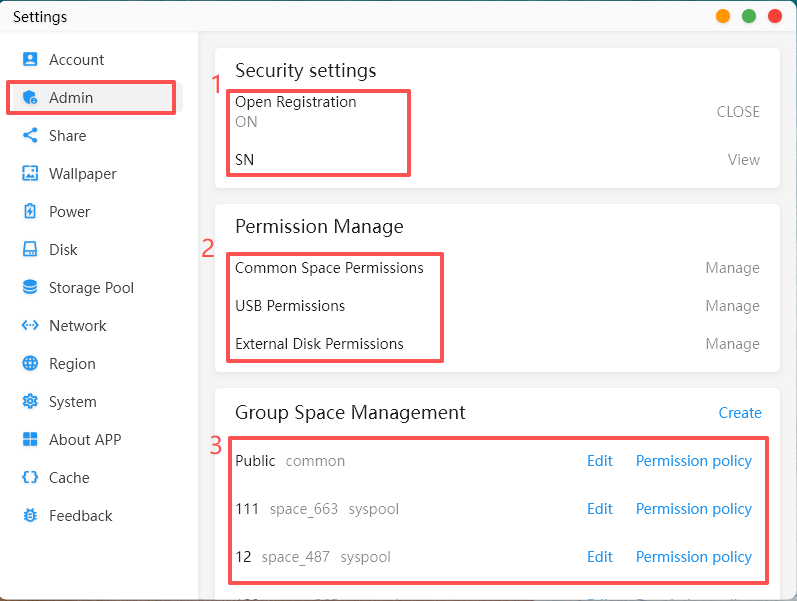Edit the 12 space_487 group
This screenshot has width=797, height=601.
599,557
